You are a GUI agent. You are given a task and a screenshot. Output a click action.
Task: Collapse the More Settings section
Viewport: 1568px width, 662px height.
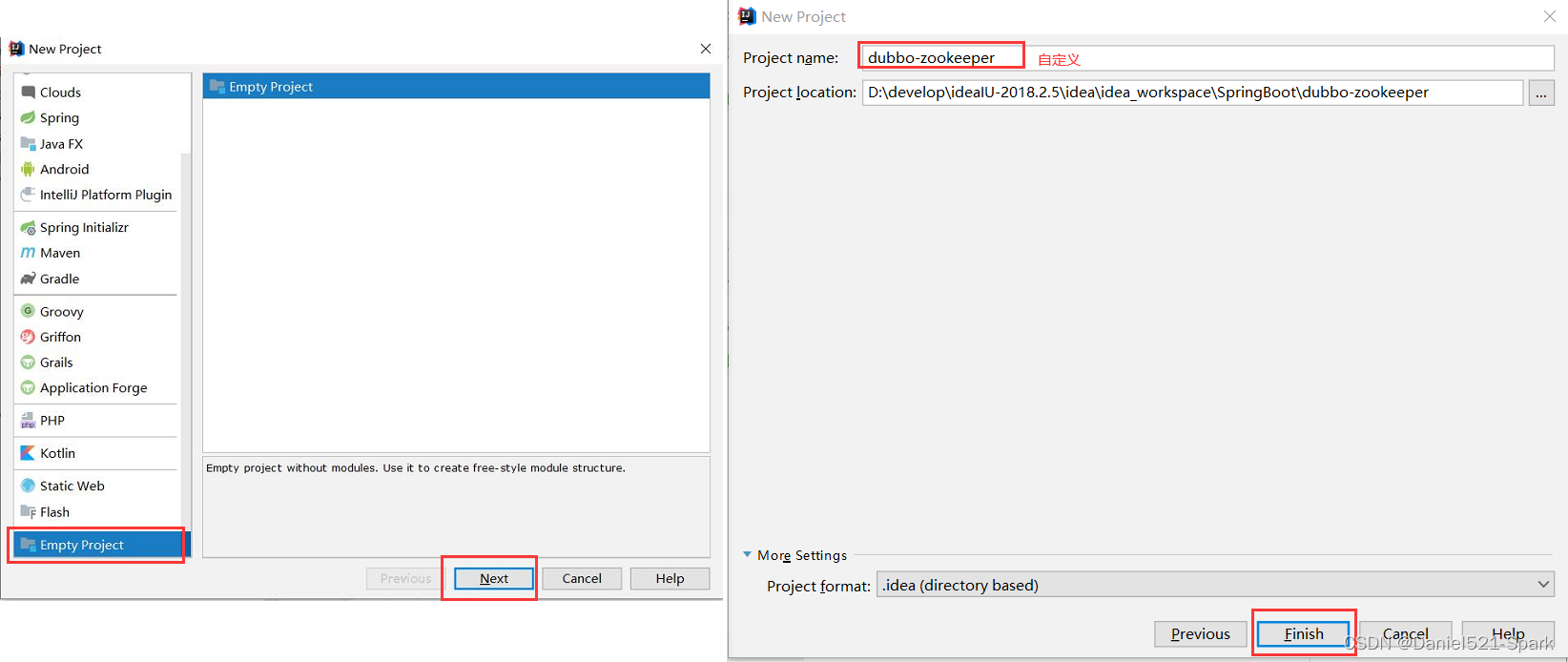coord(748,554)
